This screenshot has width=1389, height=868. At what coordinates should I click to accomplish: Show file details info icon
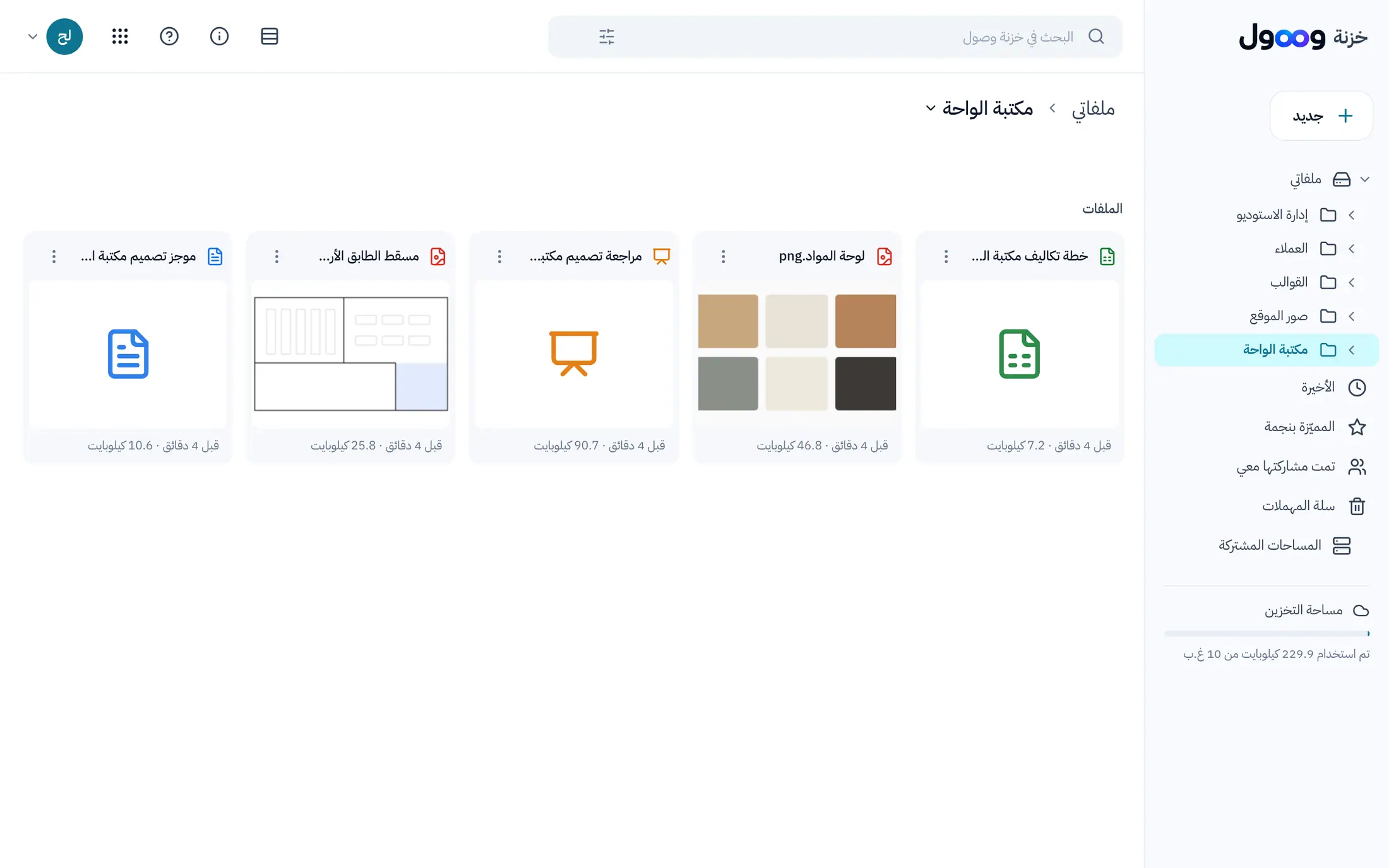point(219,36)
